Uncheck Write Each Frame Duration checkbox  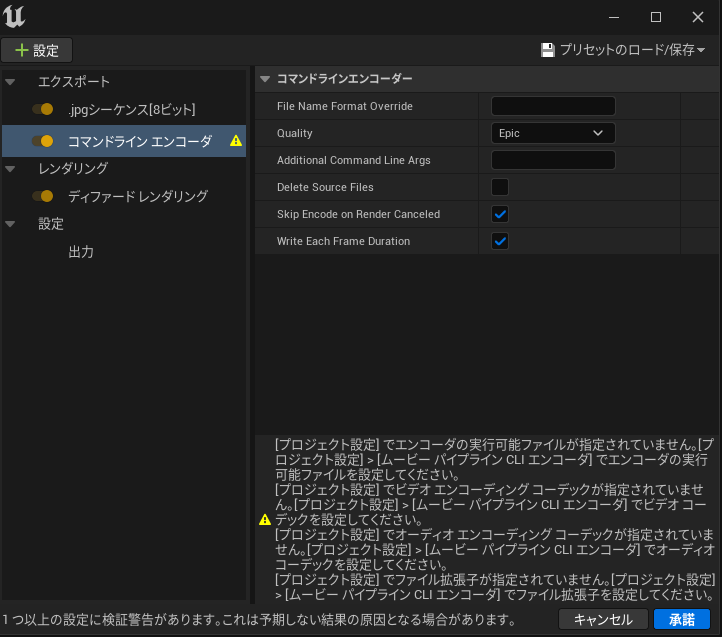(x=500, y=241)
